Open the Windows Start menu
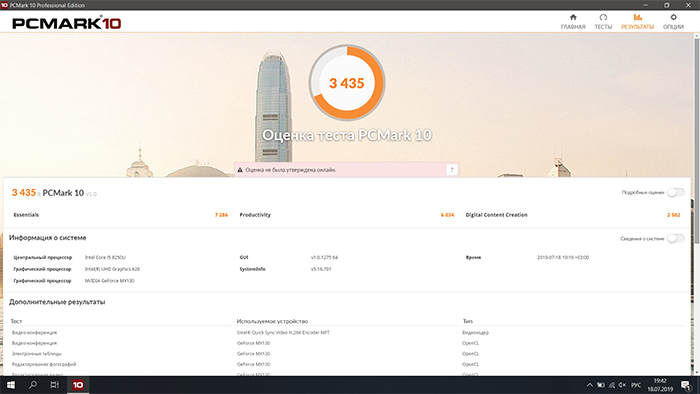 (x=11, y=385)
